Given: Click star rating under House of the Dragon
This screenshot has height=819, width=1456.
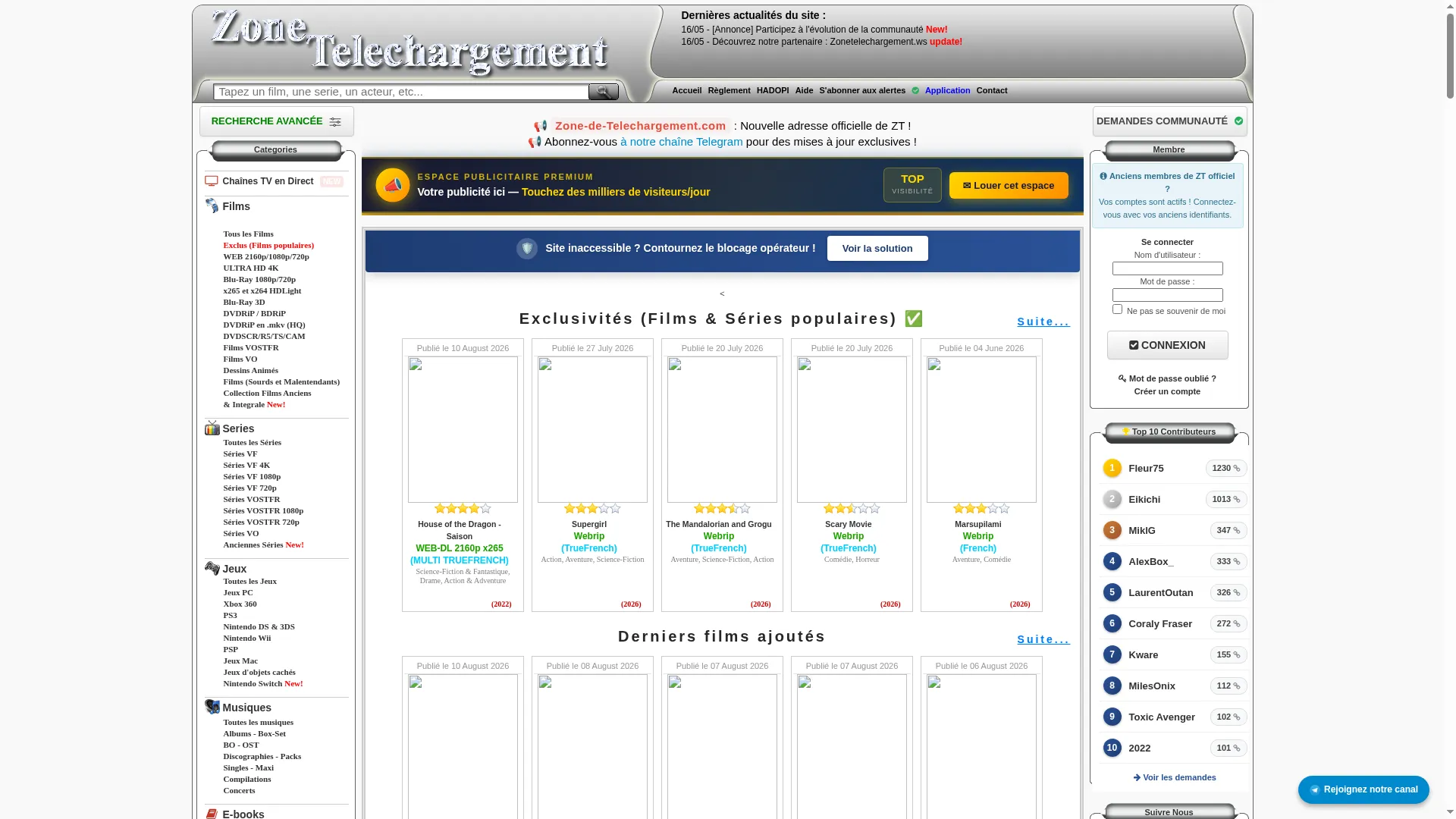Looking at the screenshot, I should (x=463, y=509).
